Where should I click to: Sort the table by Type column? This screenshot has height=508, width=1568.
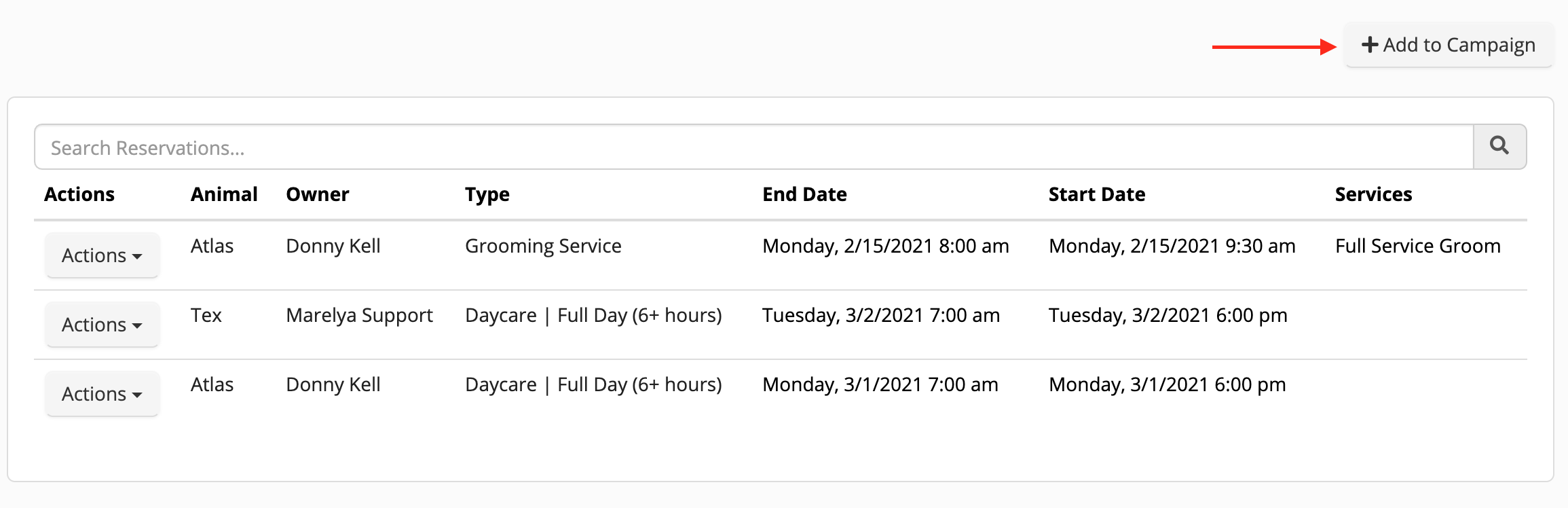(x=486, y=194)
